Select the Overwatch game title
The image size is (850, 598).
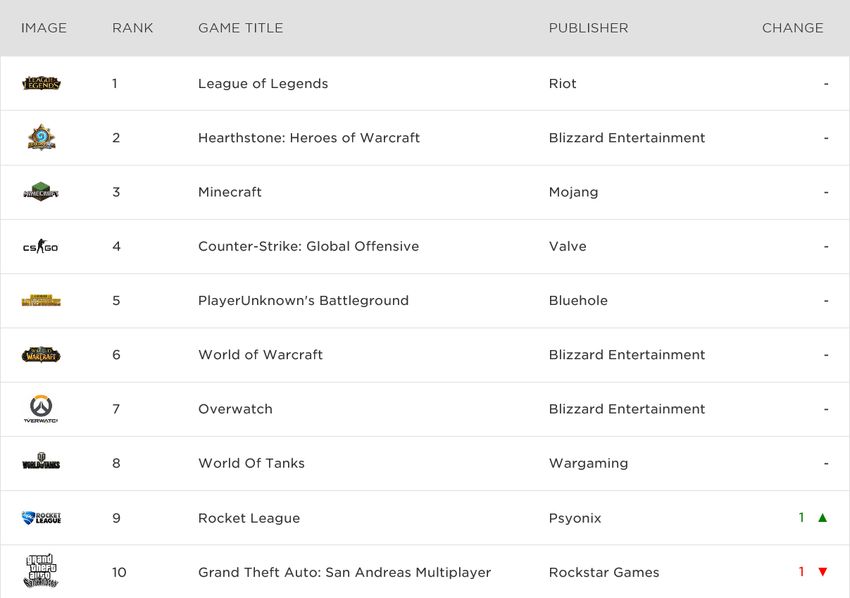point(235,409)
